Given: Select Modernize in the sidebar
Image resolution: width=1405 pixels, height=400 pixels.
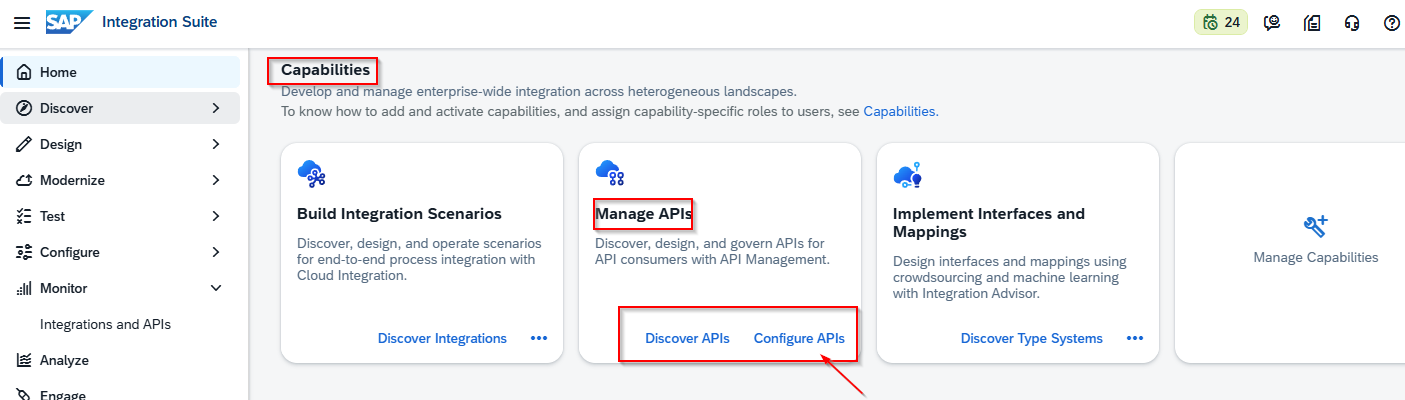Looking at the screenshot, I should (x=120, y=180).
